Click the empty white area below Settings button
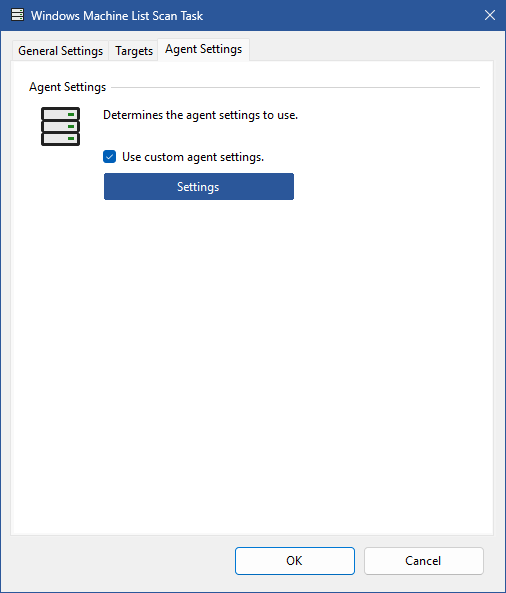 pos(253,359)
